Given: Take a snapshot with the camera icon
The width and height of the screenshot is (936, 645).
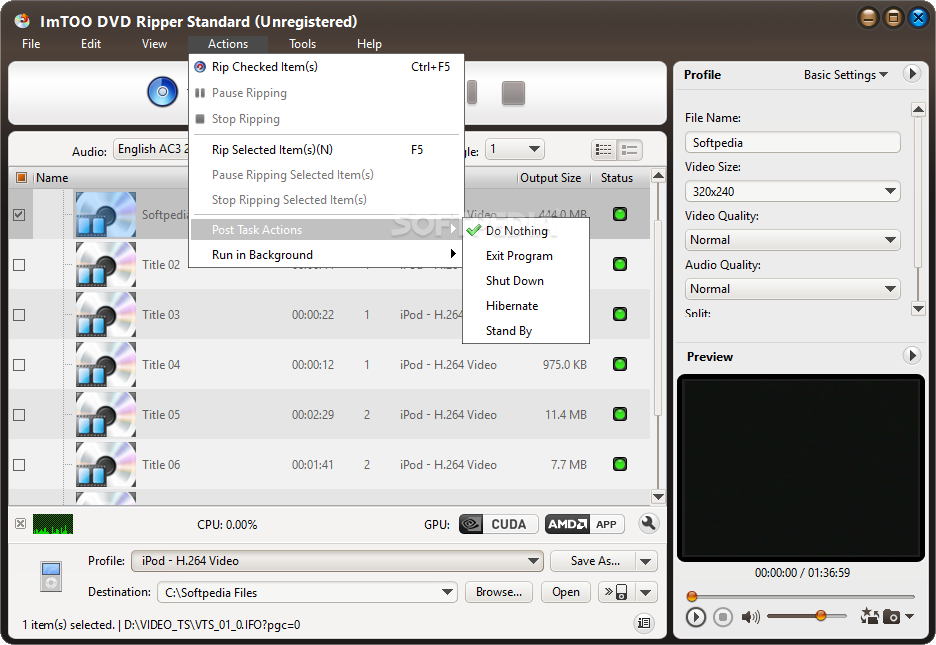Looking at the screenshot, I should point(891,616).
